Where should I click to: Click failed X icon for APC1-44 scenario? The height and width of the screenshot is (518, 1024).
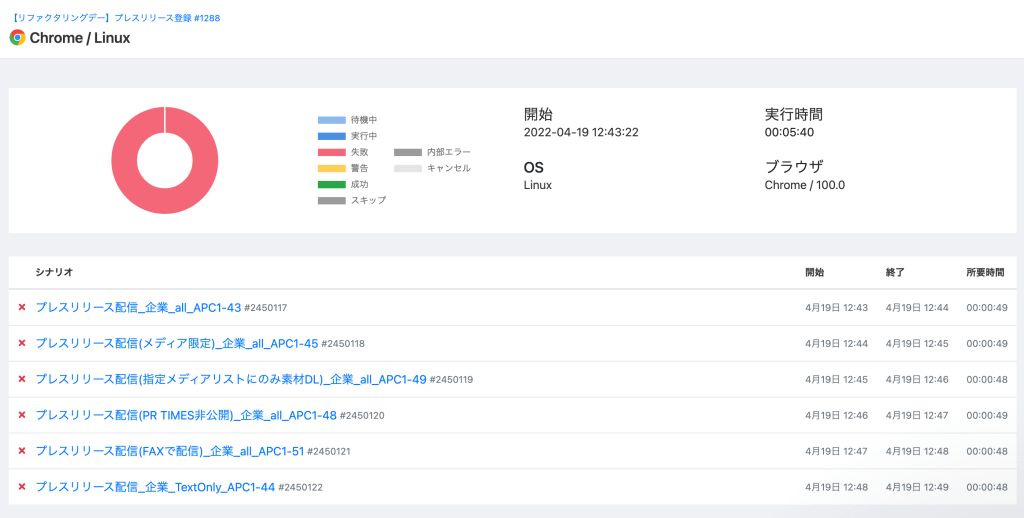(x=22, y=487)
